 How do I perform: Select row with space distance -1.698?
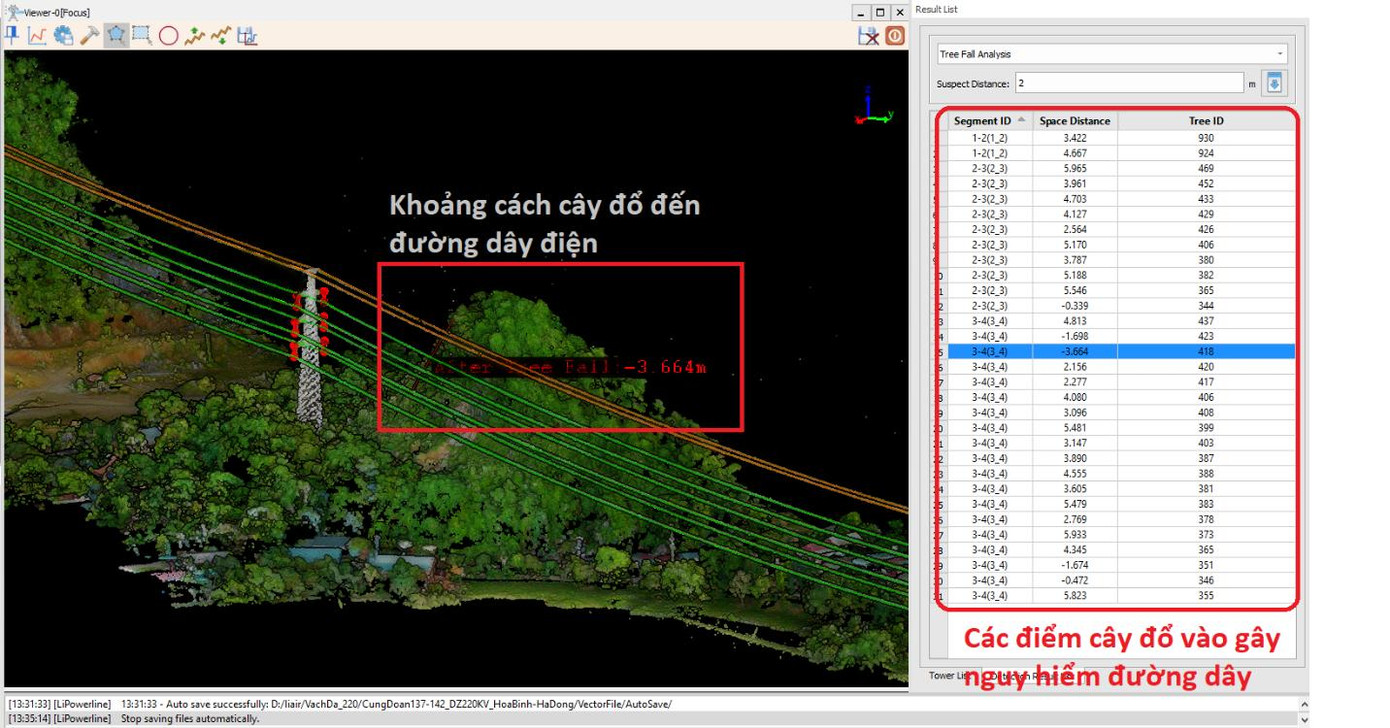1074,337
